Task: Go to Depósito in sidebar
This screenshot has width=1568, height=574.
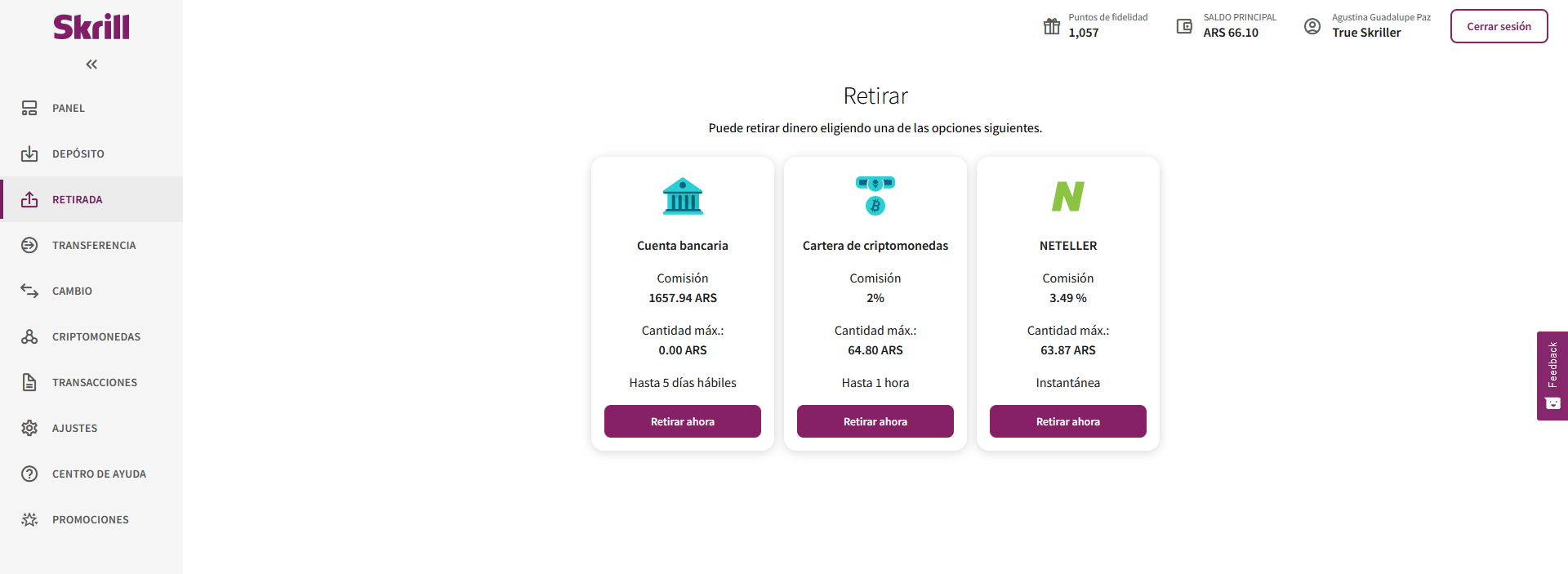Action: click(x=78, y=154)
